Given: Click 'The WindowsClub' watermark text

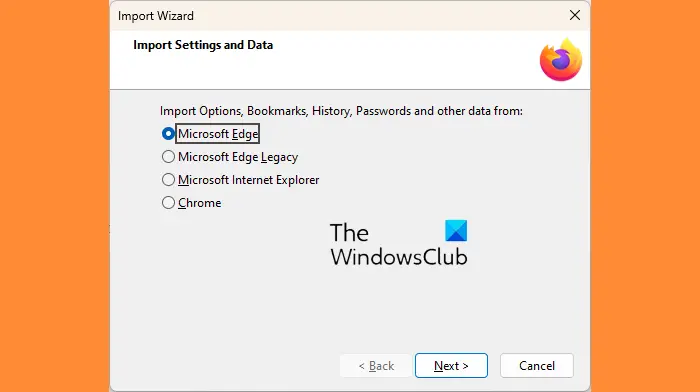Looking at the screenshot, I should tap(399, 245).
